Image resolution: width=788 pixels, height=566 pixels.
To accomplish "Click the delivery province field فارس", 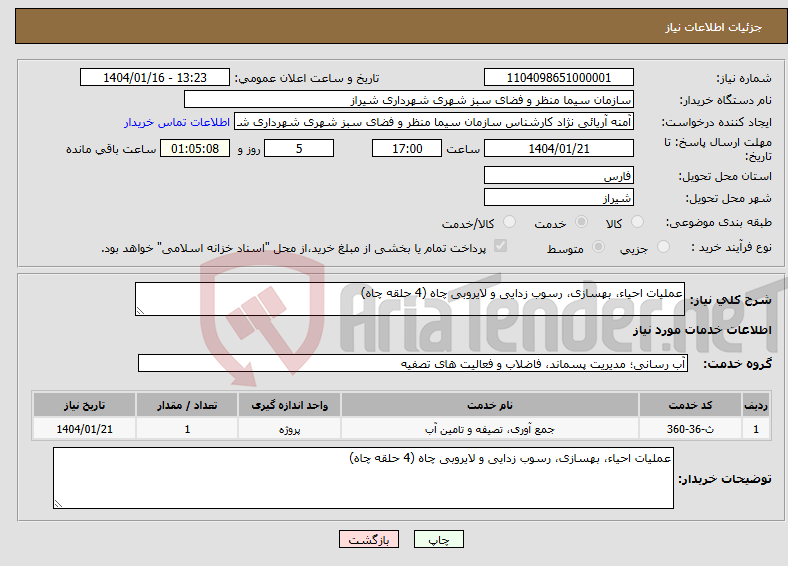I will pyautogui.click(x=558, y=175).
